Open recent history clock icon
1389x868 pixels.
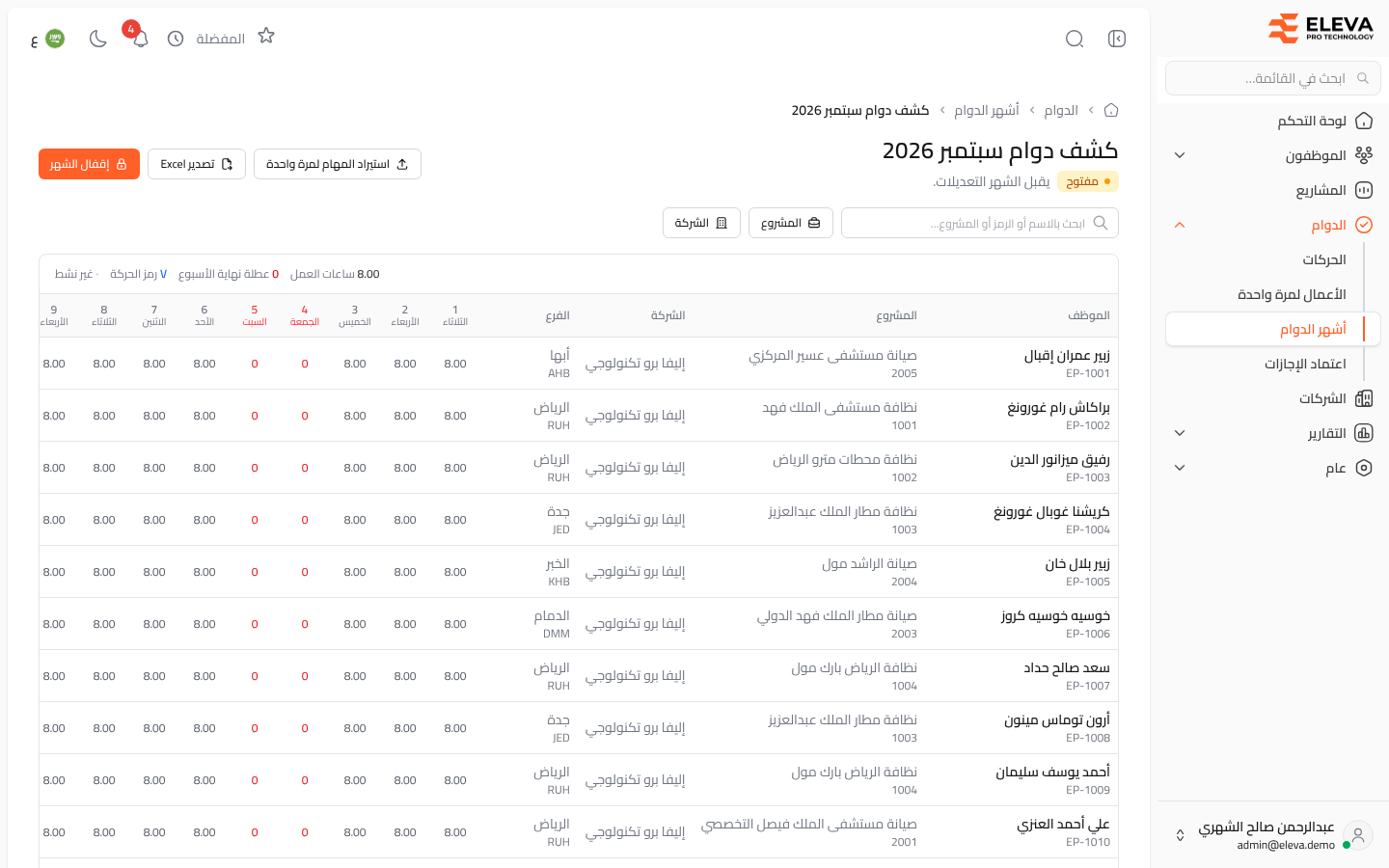pyautogui.click(x=176, y=39)
